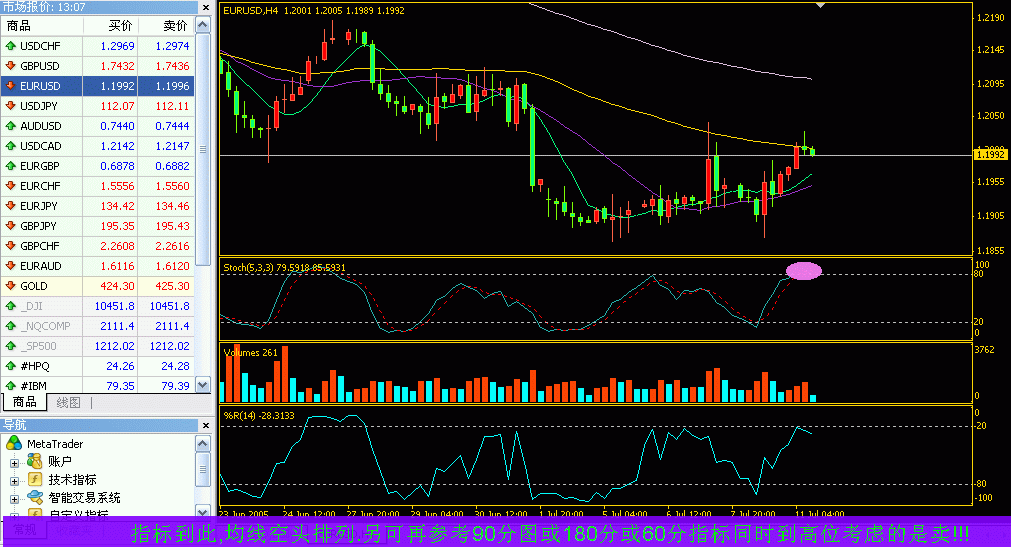Click navigator scrollbar up arrow
This screenshot has width=1011, height=547.
[x=202, y=444]
